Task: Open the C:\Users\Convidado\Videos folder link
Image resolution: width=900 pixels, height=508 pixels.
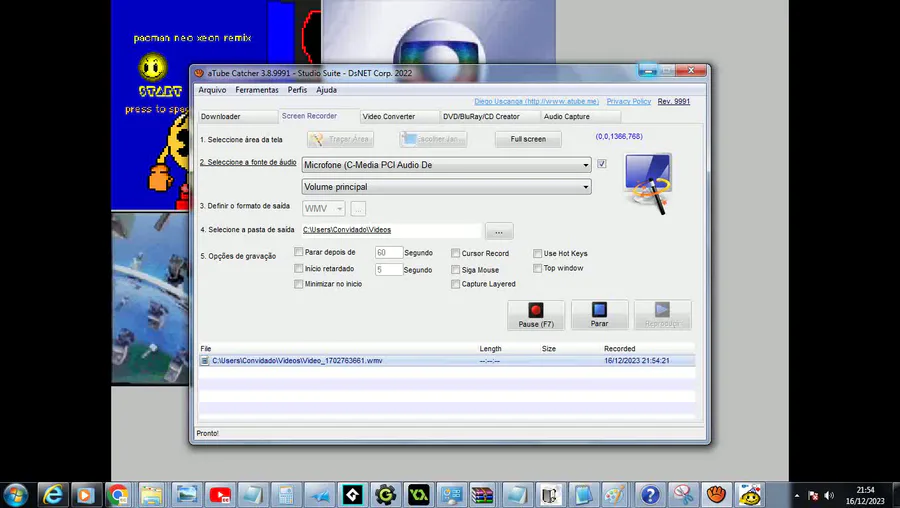Action: pyautogui.click(x=347, y=230)
